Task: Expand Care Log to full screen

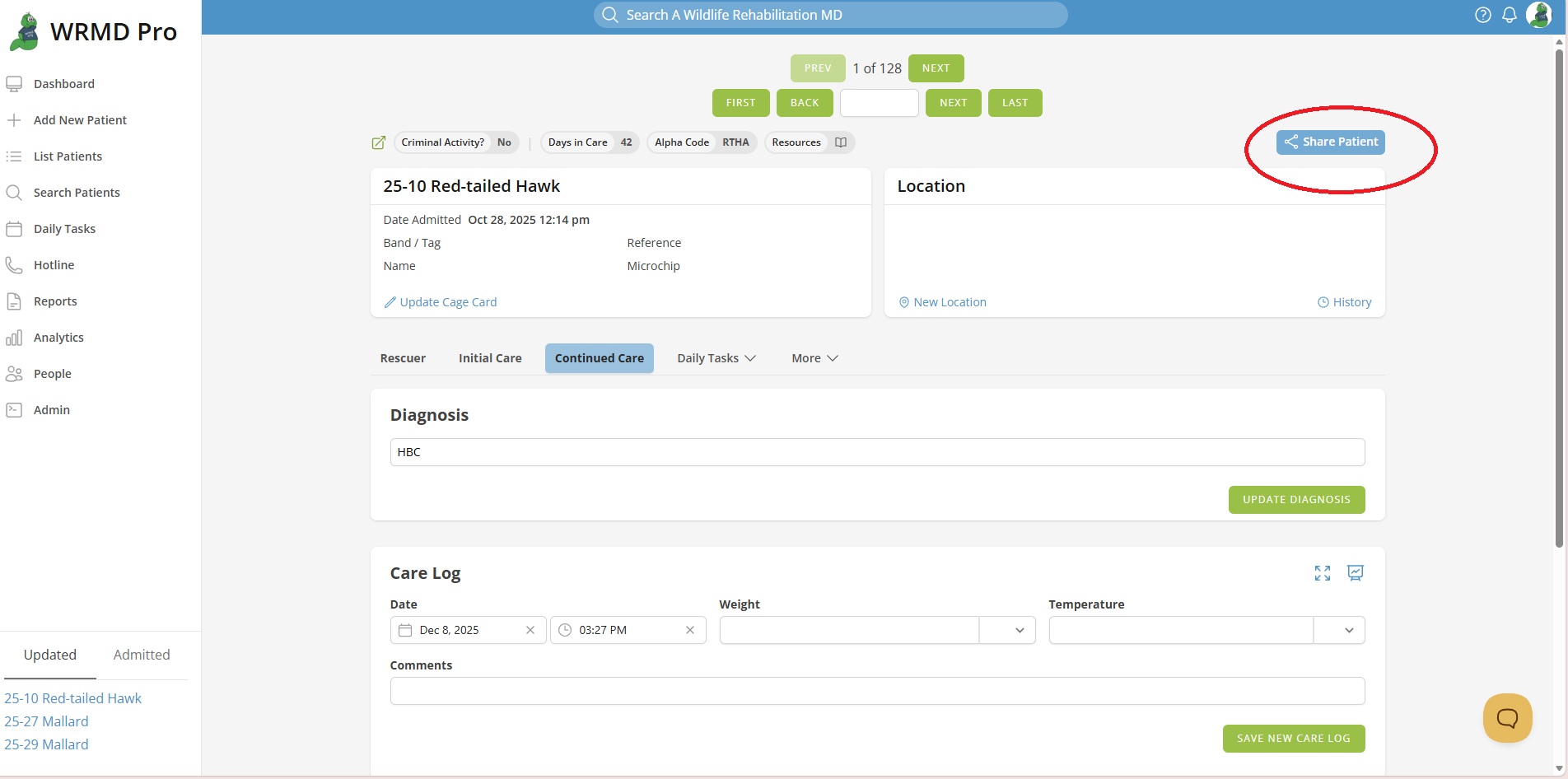Action: click(1323, 573)
